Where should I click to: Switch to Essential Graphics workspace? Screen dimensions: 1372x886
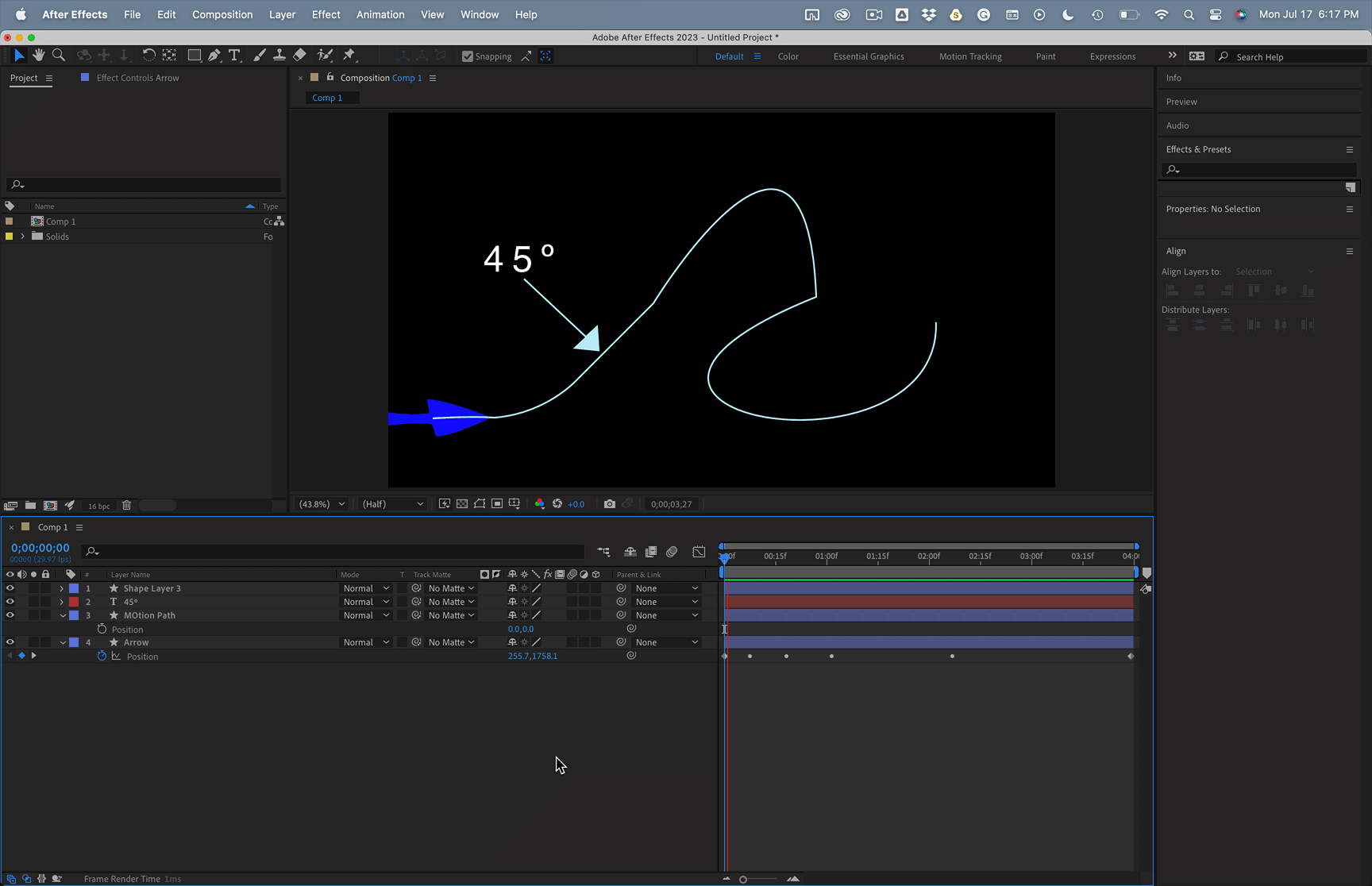869,56
